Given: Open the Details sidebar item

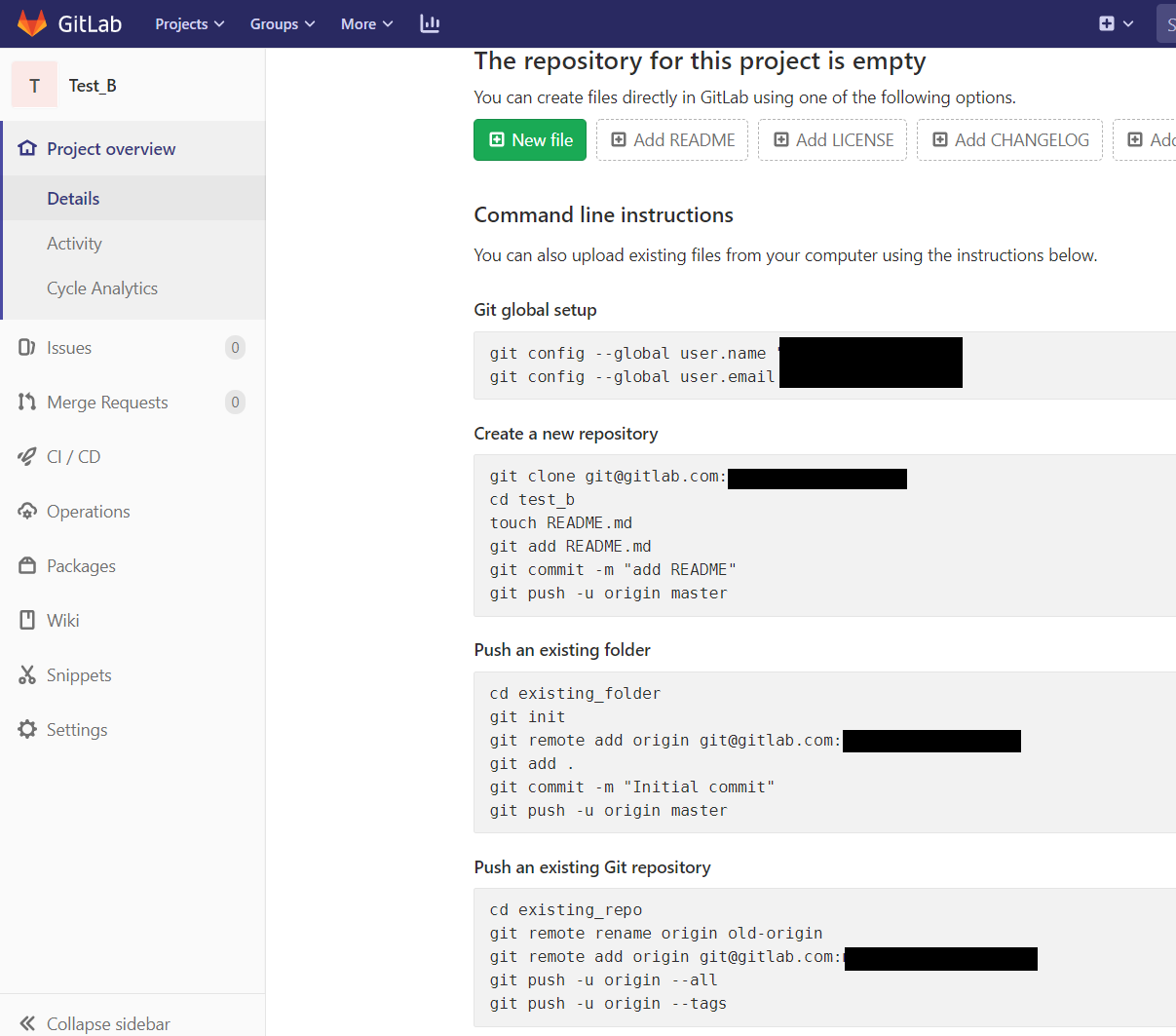Looking at the screenshot, I should [x=134, y=199].
